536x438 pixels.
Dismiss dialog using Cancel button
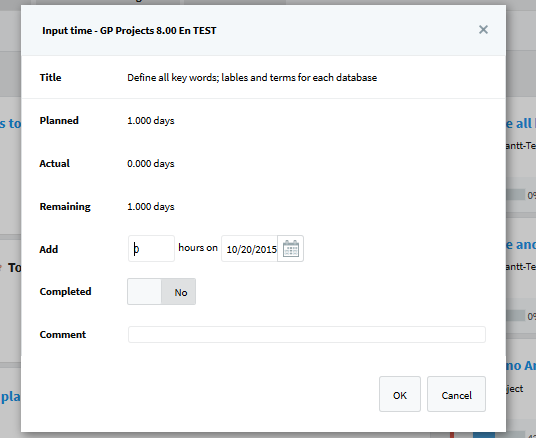coord(456,394)
